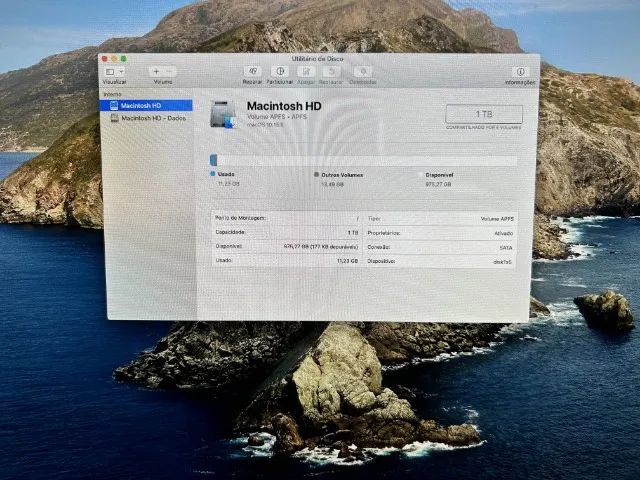Zoom the window with green button
This screenshot has height=480, width=640.
pyautogui.click(x=123, y=59)
